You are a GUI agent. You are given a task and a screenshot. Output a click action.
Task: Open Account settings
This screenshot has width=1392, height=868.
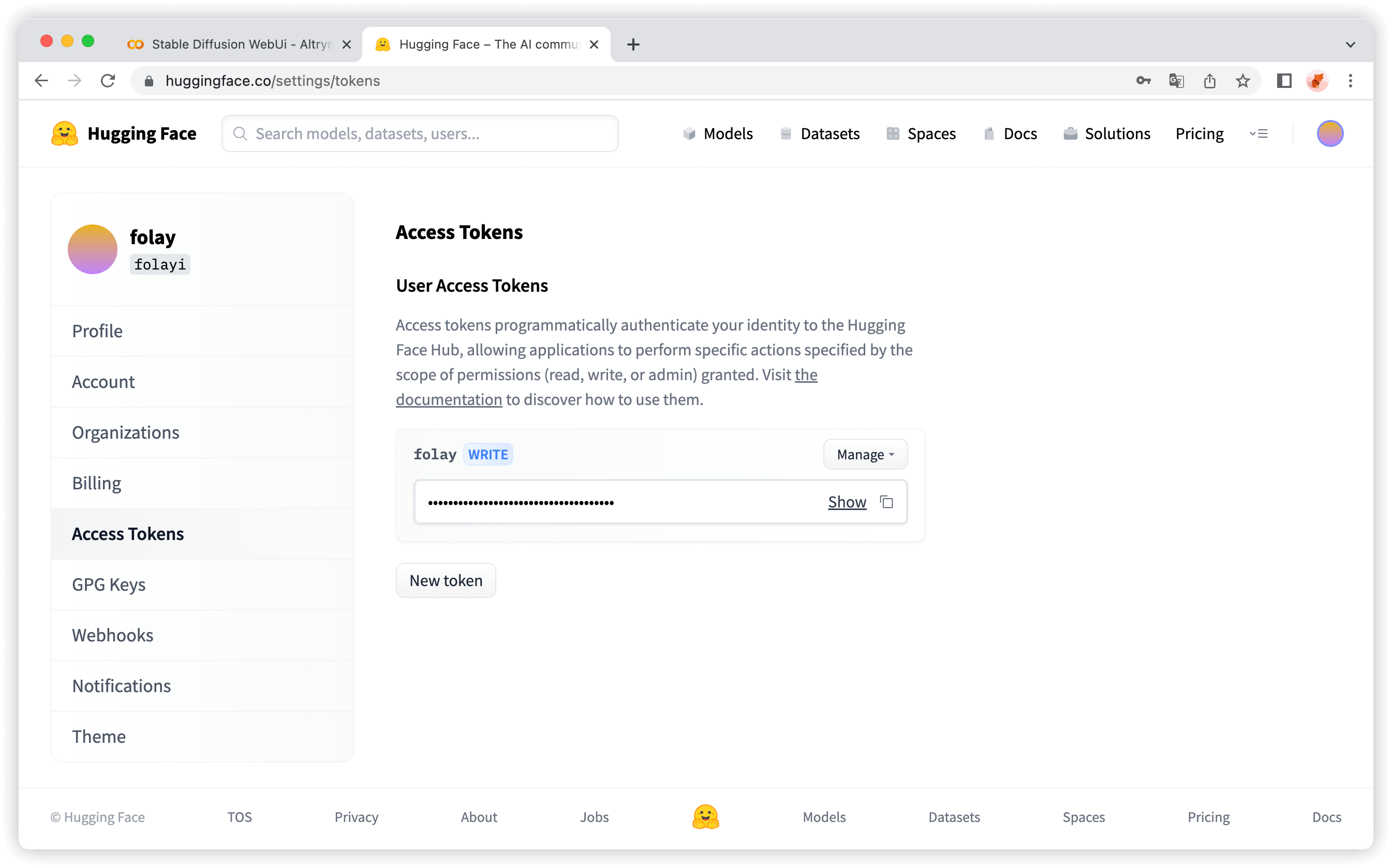pos(202,382)
